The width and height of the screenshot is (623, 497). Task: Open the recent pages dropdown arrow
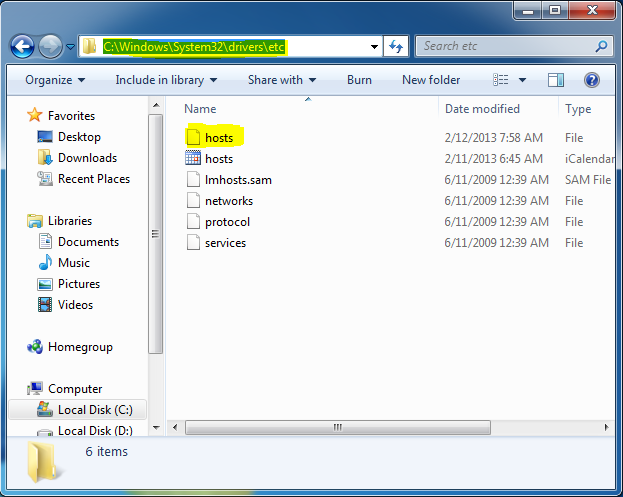pos(70,47)
